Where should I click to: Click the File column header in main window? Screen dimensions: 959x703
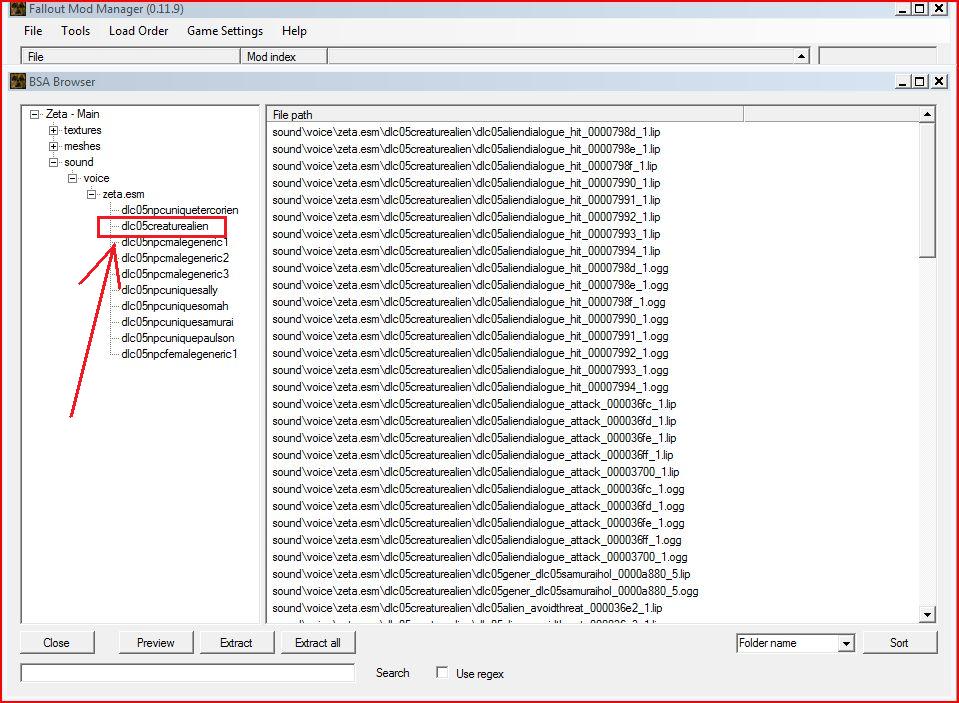tap(131, 56)
